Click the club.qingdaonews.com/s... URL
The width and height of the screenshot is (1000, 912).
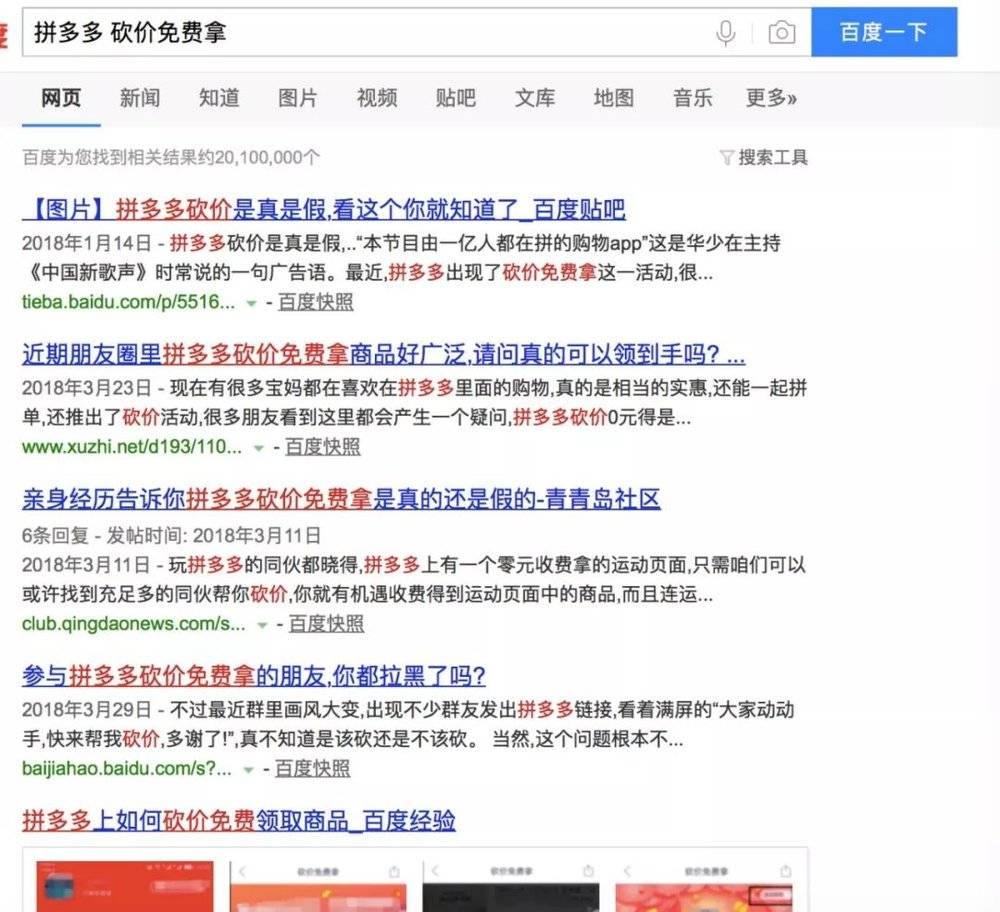[133, 624]
